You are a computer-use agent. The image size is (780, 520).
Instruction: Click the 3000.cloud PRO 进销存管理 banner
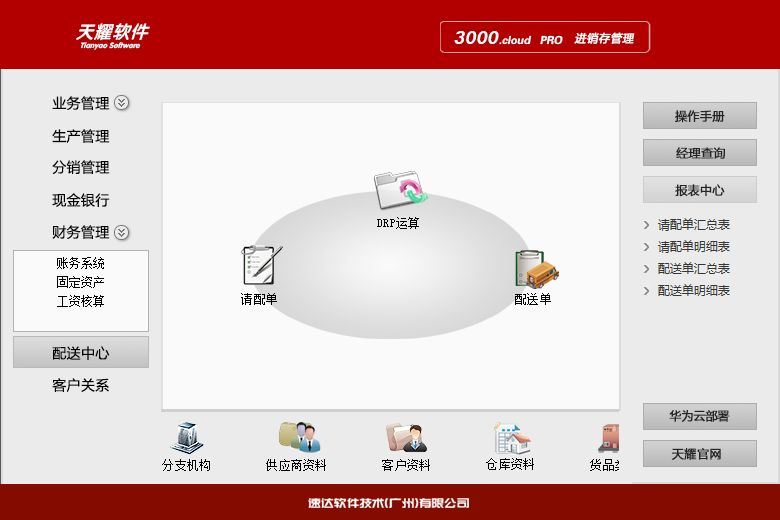[x=545, y=37]
